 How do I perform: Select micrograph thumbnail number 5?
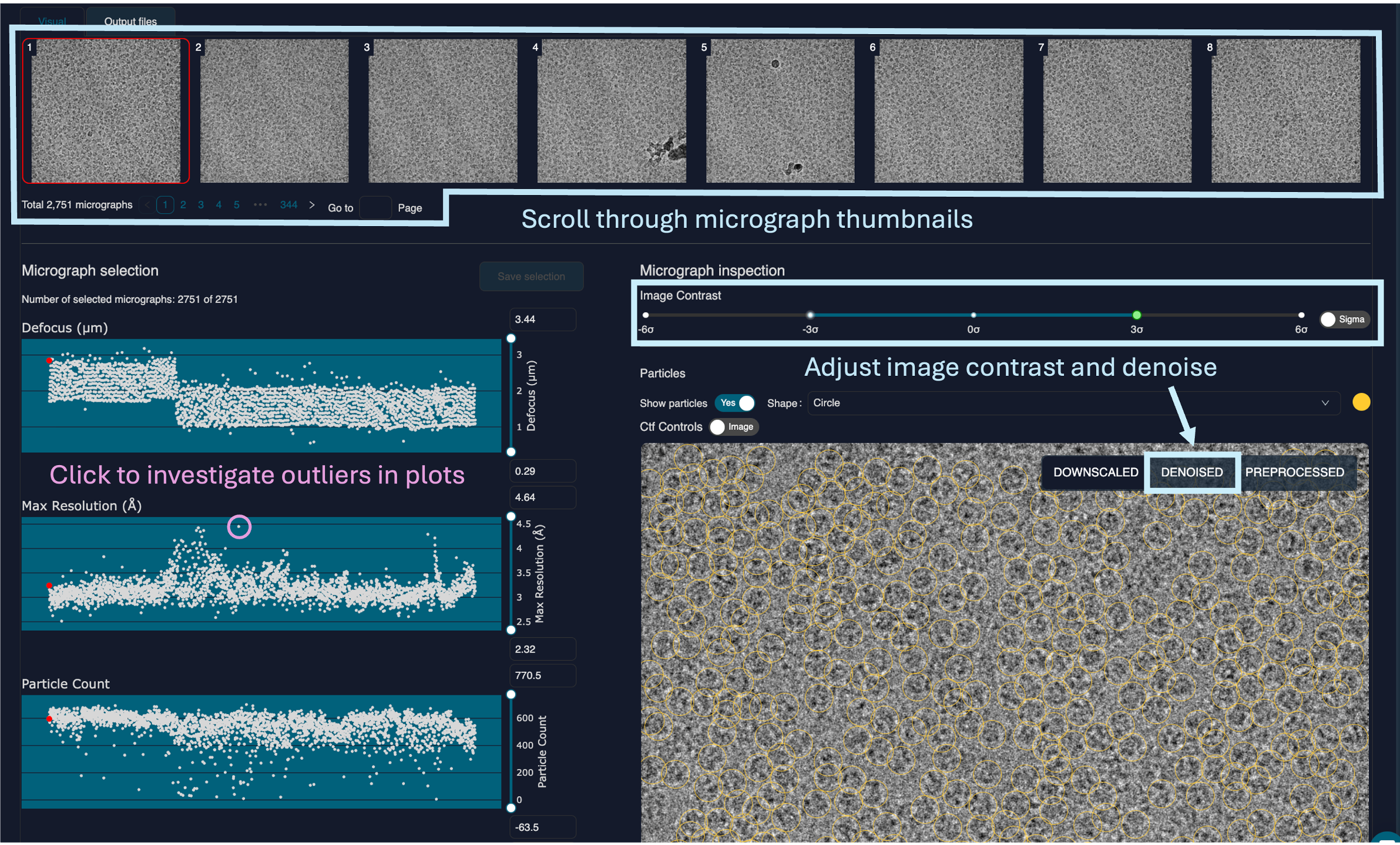pos(780,111)
